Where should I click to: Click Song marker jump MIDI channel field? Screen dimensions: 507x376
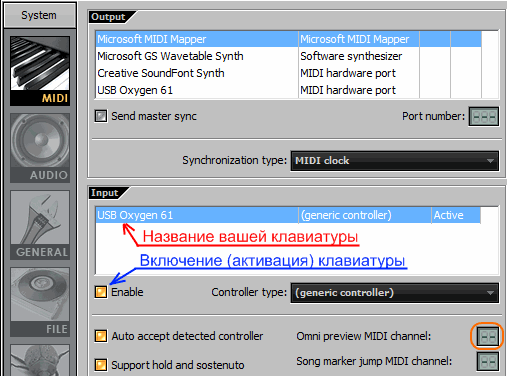(488, 362)
